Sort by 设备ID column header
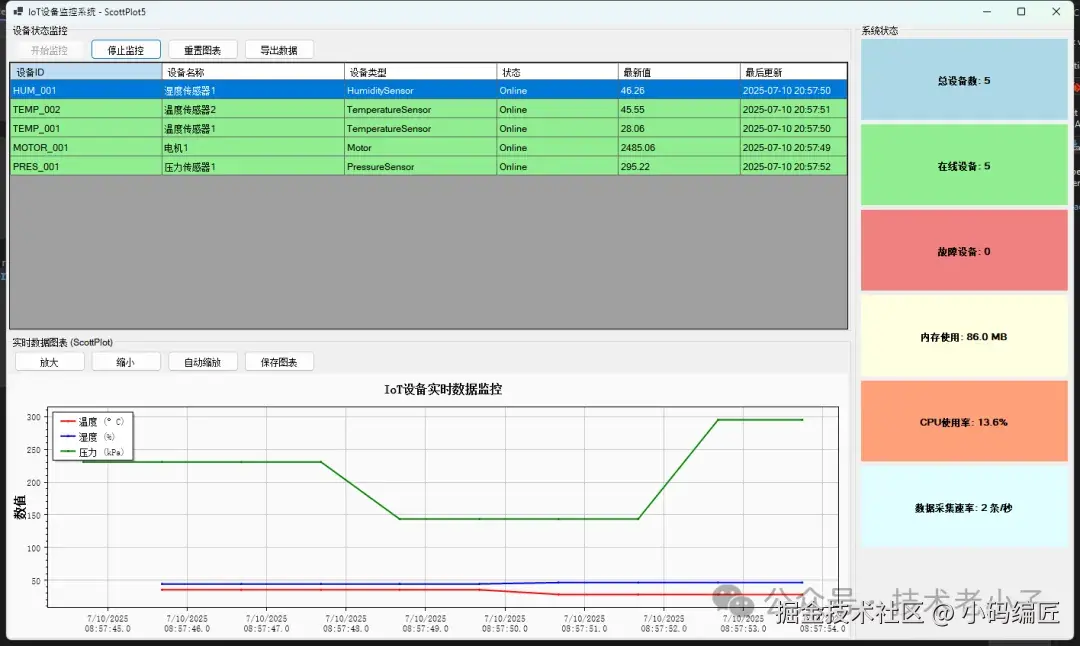 (x=86, y=72)
